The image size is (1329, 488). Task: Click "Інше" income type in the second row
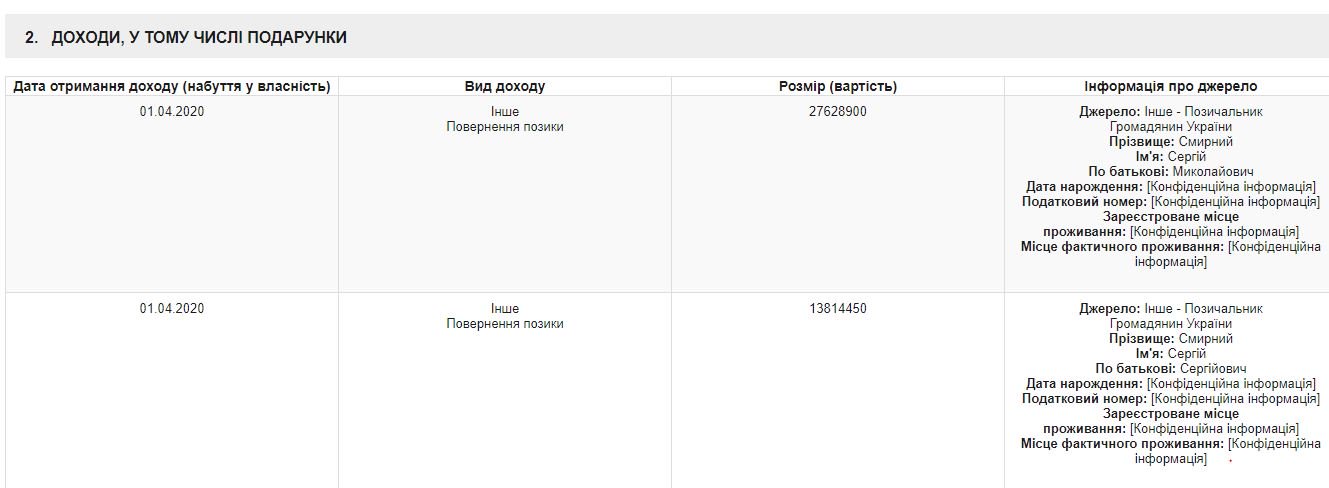click(505, 309)
